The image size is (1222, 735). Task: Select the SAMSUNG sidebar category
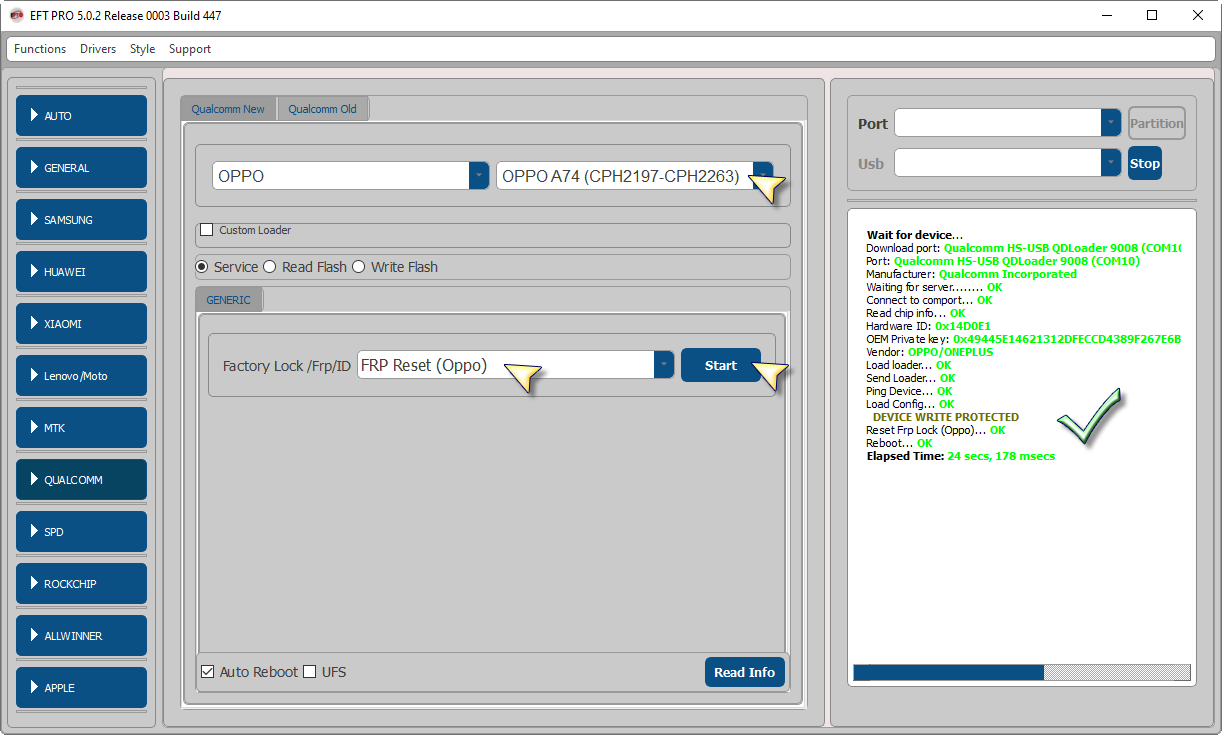(x=81, y=220)
